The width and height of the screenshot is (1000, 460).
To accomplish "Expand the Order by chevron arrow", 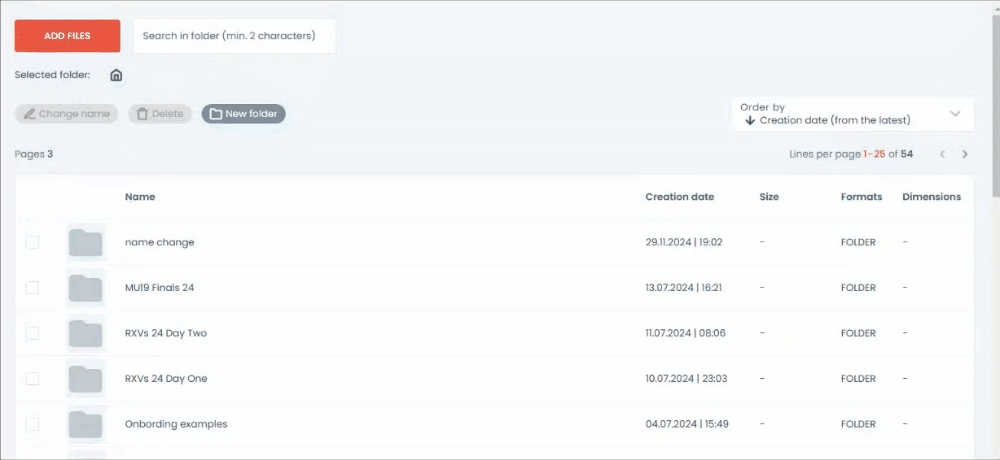I will click(x=955, y=114).
